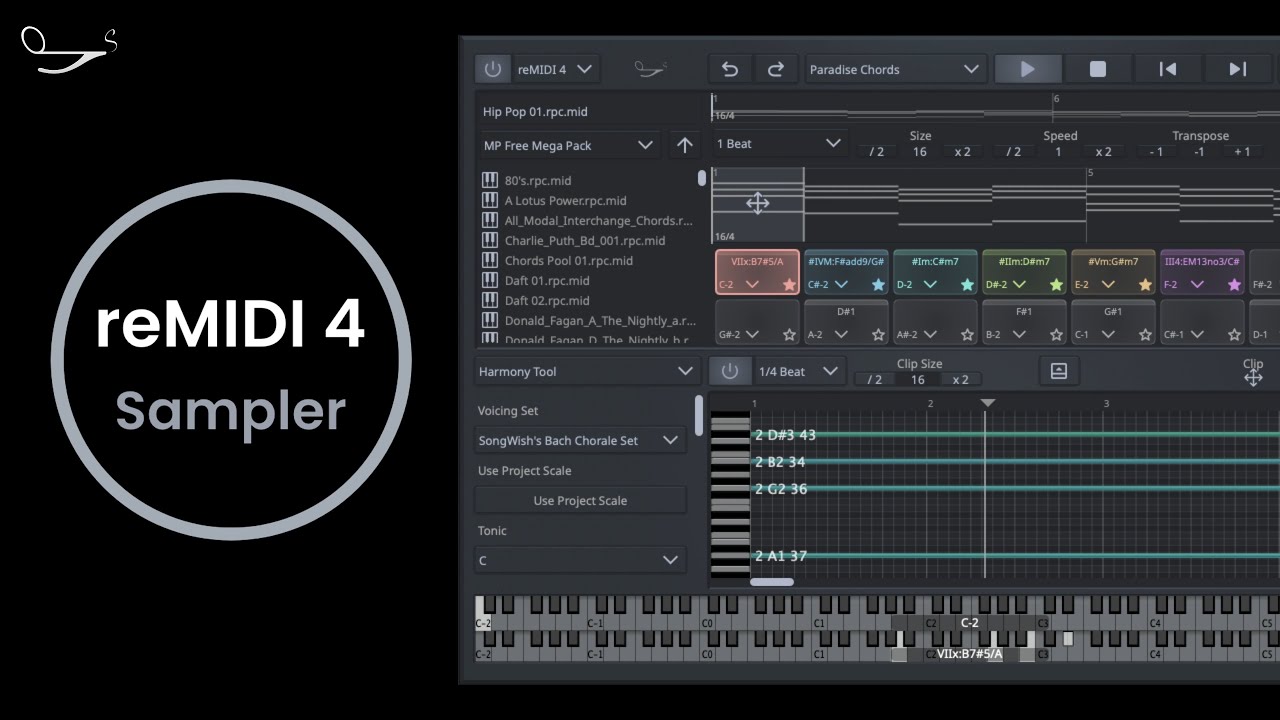
Task: Double the Speed value
Action: tap(1103, 152)
